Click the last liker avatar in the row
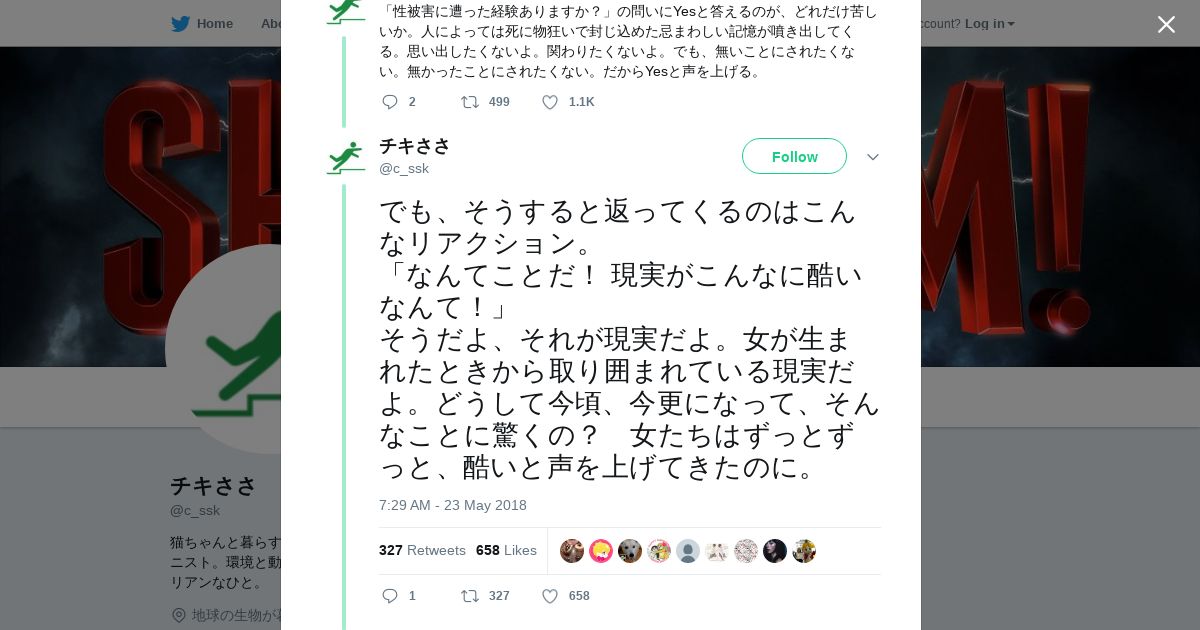Image resolution: width=1200 pixels, height=630 pixels. tap(804, 551)
